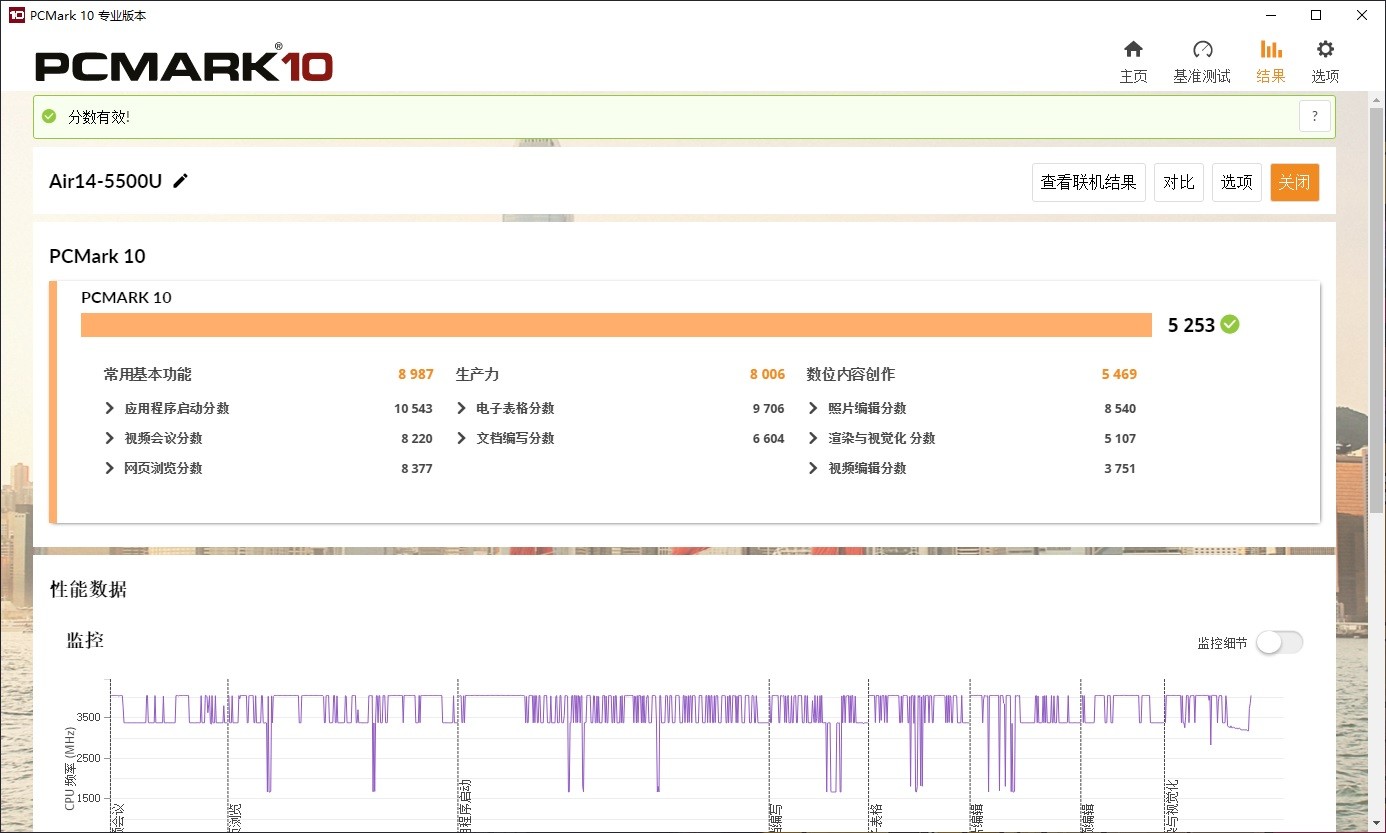The height and width of the screenshot is (833, 1386).
Task: Click the value 9 706
Action: coord(769,408)
